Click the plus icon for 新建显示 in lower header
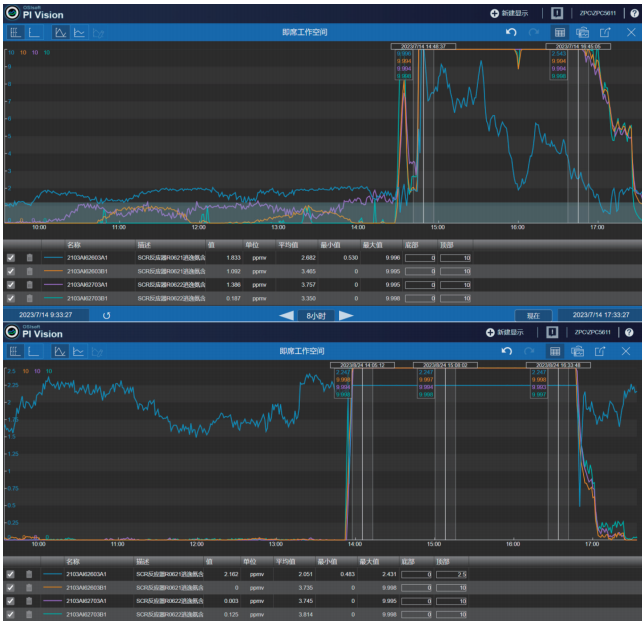 pos(491,332)
